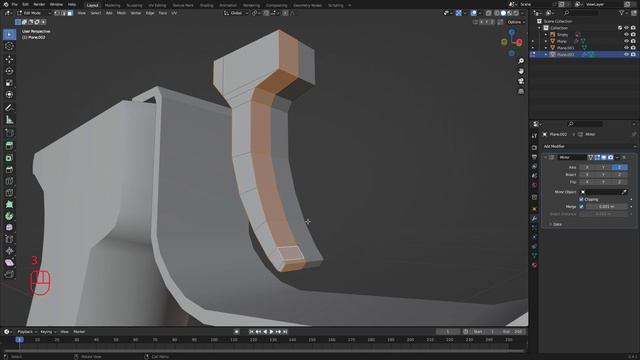Select the Rotate tool
Screen dimensions: 640x360
tap(9, 71)
